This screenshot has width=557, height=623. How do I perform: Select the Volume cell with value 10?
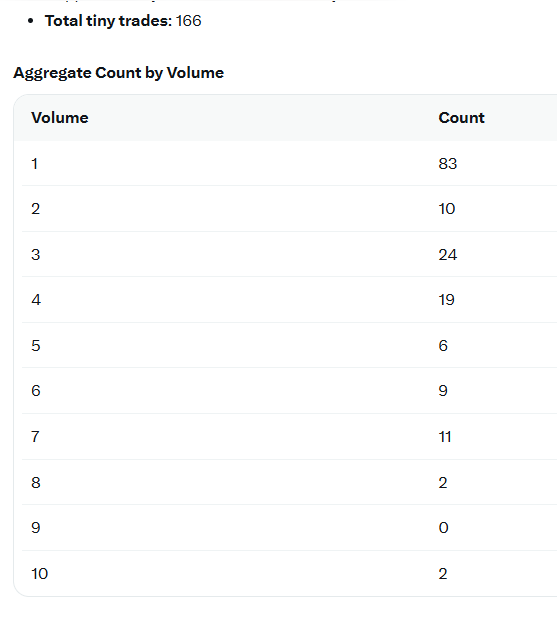click(40, 573)
